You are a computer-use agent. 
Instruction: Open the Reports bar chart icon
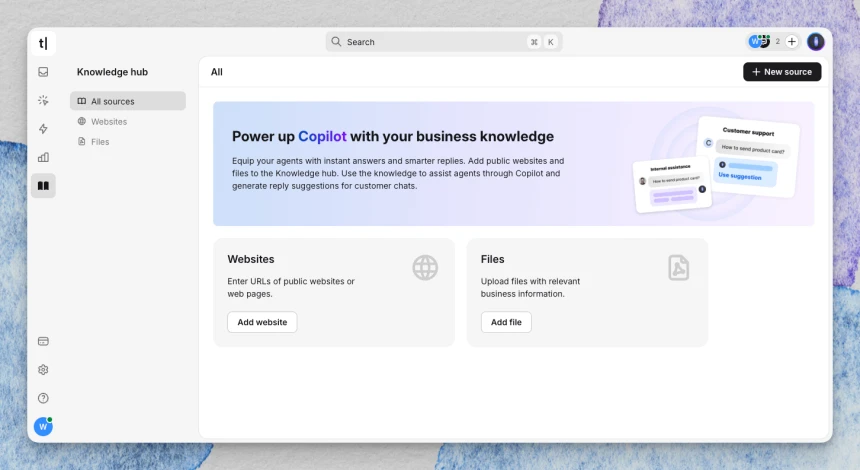point(43,157)
